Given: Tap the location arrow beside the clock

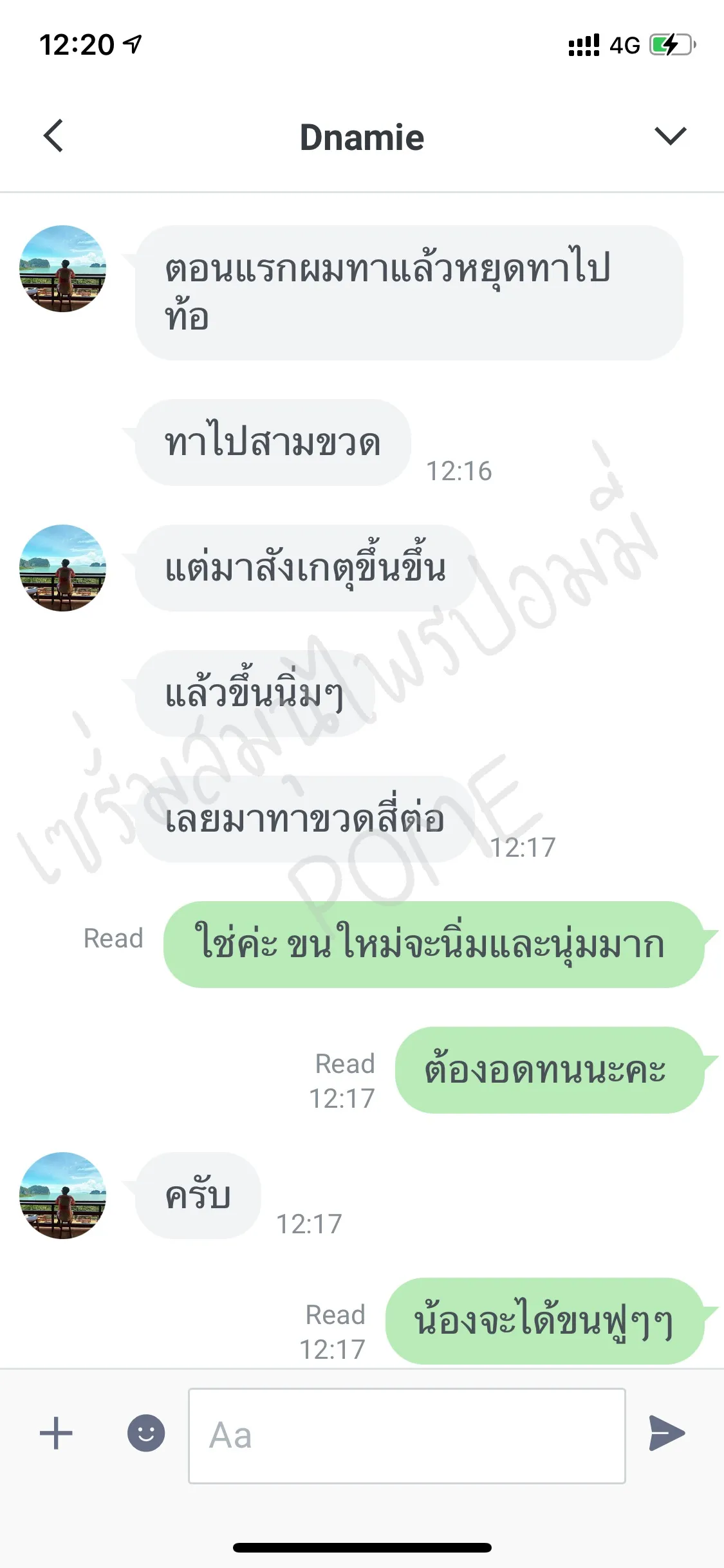Looking at the screenshot, I should pyautogui.click(x=133, y=44).
